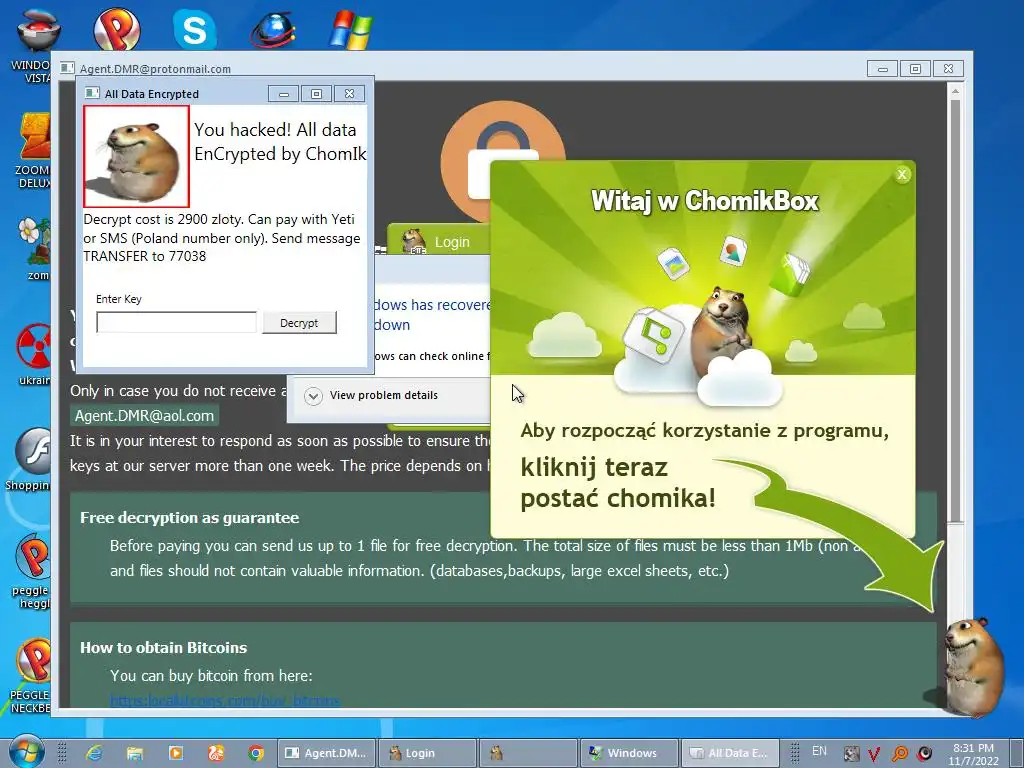
Task: Close the Agent.DMR@protonmail.com window
Action: (x=948, y=69)
